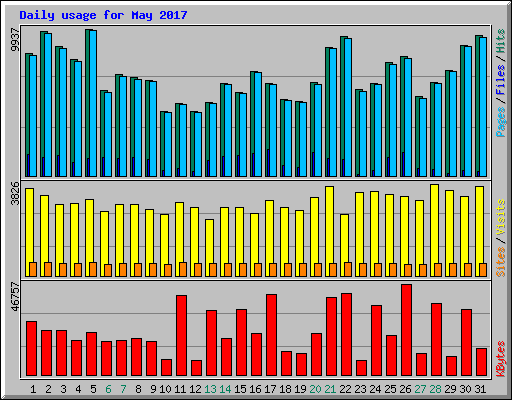The image size is (512, 400).
Task: Click day label 26 on the x-axis
Action: click(405, 389)
